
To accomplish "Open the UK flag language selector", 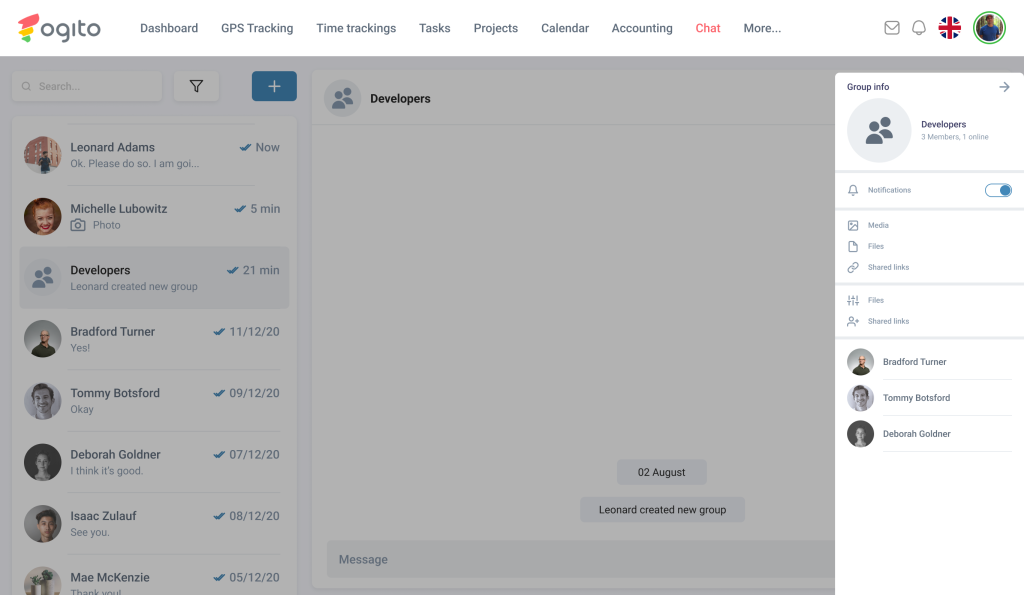I will point(949,28).
